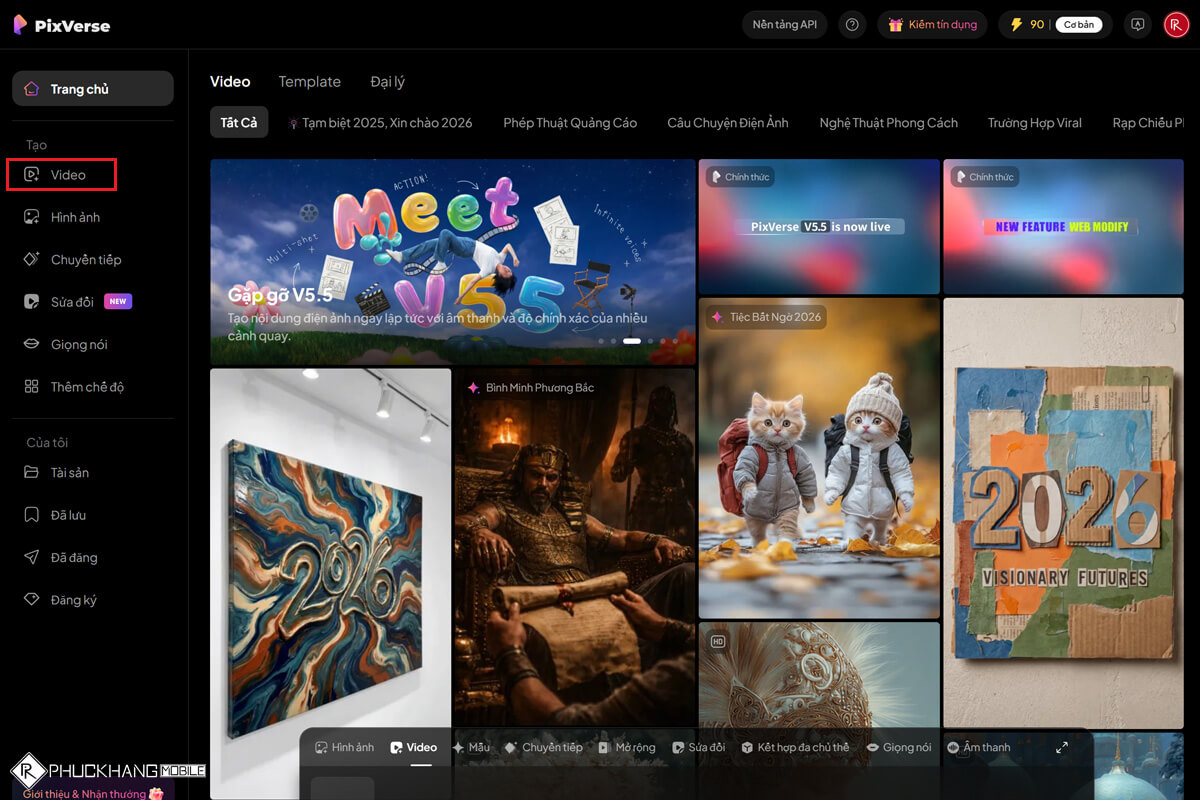Open Giọng nói in the sidebar
1200x800 pixels.
coord(78,345)
